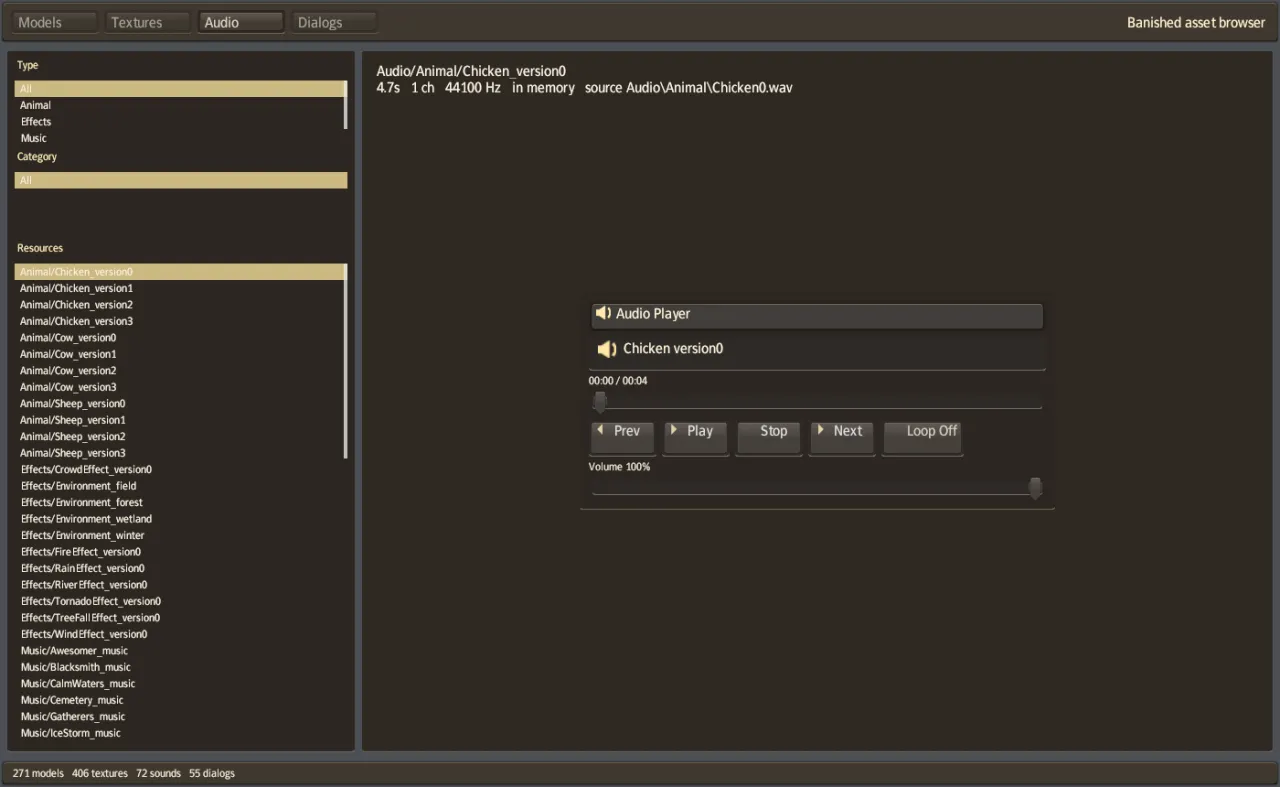Select Animal/Sheep_version1 resource
The width and height of the screenshot is (1280, 787).
180,420
